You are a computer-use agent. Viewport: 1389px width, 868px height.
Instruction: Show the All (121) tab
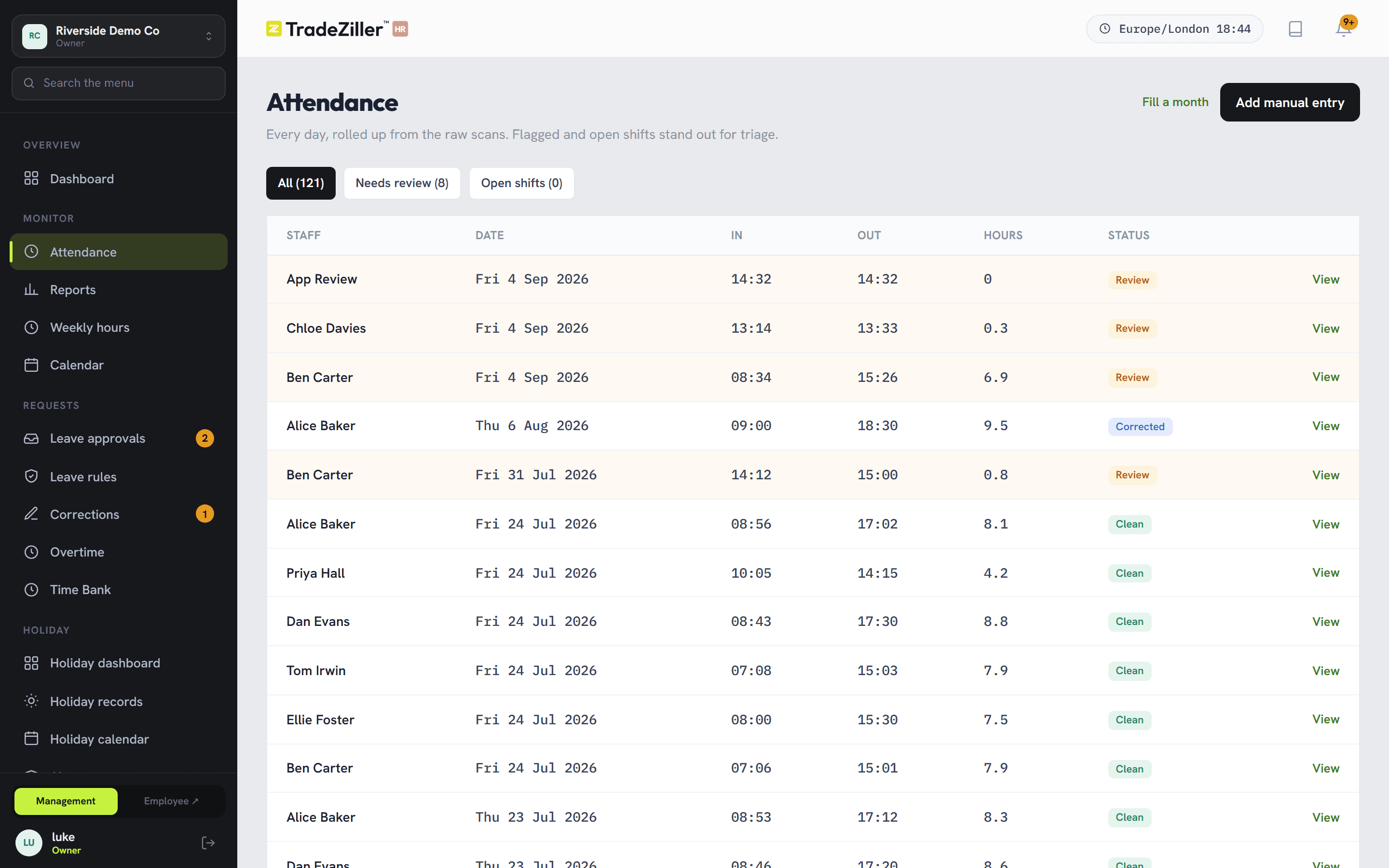(301, 183)
